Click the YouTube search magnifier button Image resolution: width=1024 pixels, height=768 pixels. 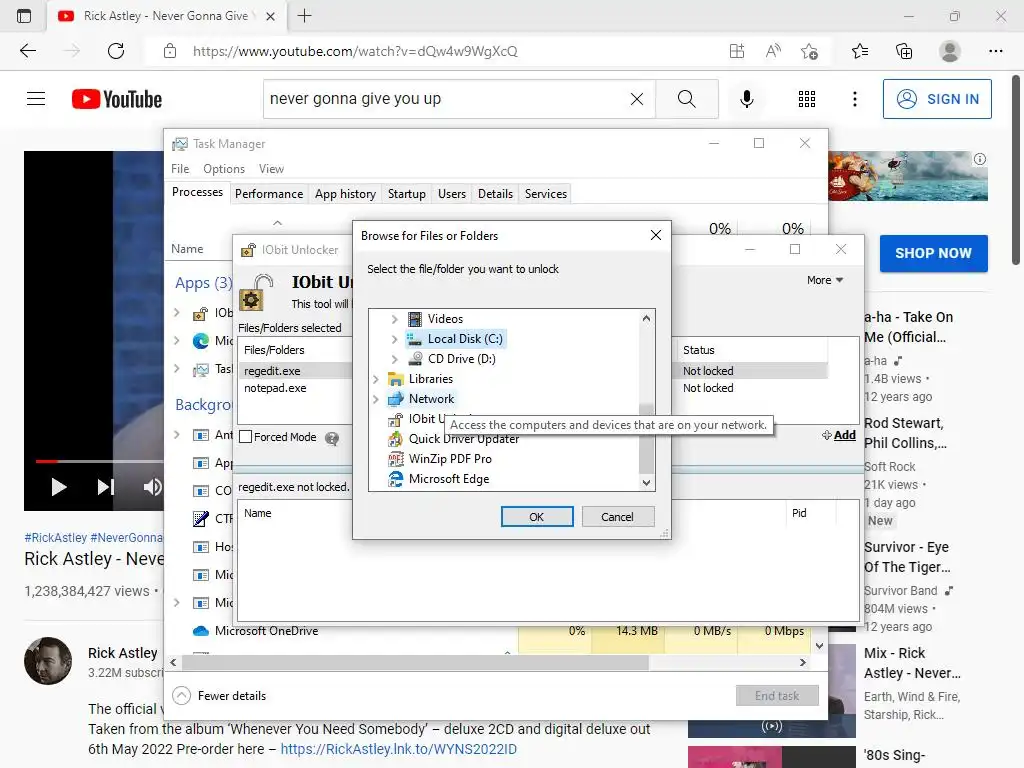tap(686, 99)
